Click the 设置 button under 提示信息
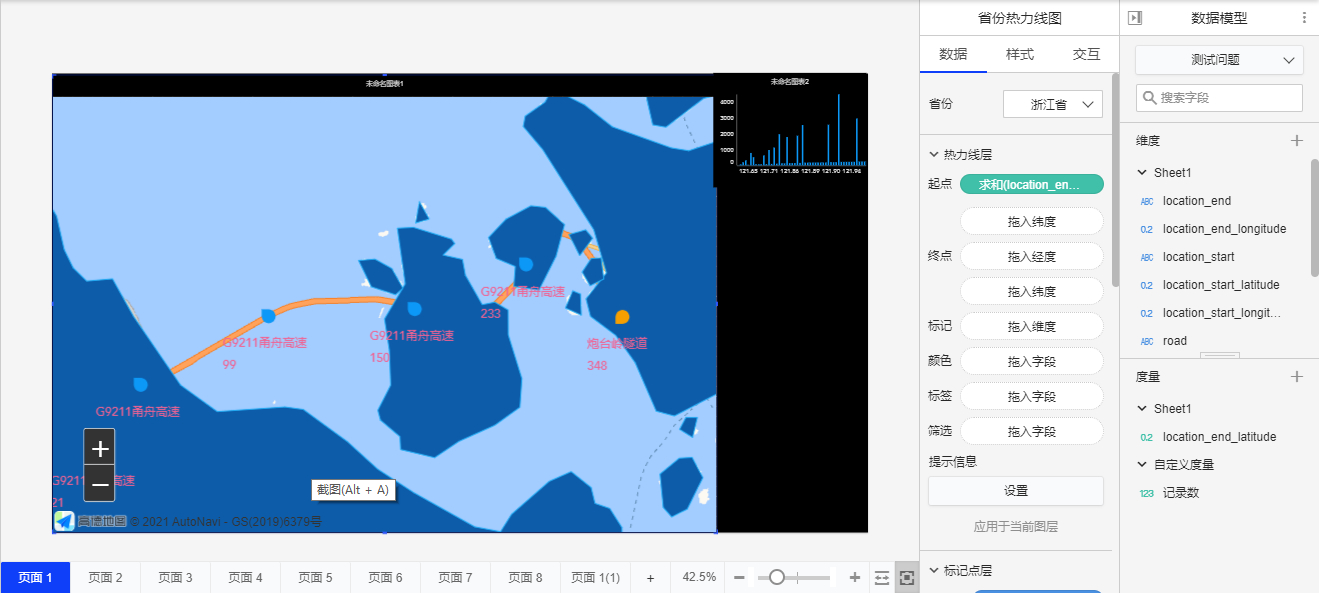Viewport: 1319px width, 593px height. pos(1015,491)
